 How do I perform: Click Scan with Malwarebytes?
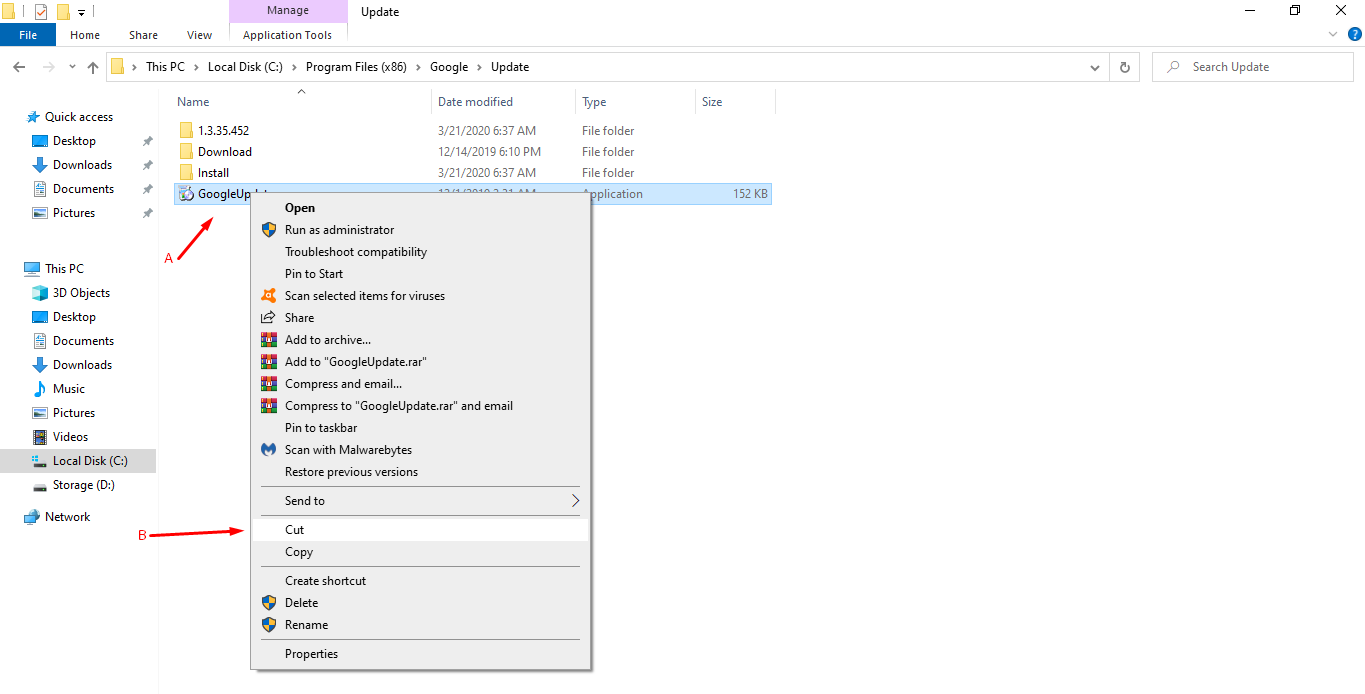[420, 450]
